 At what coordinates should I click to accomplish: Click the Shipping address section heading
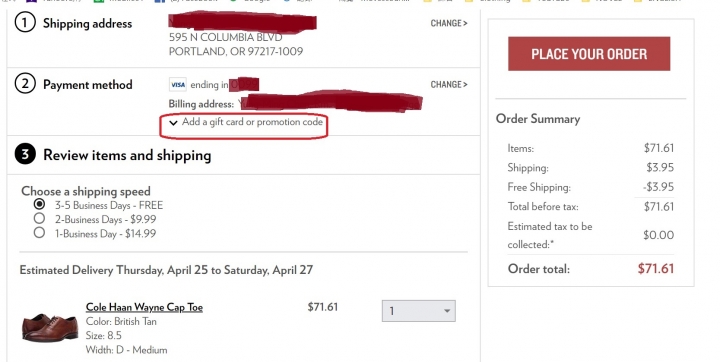click(x=87, y=23)
